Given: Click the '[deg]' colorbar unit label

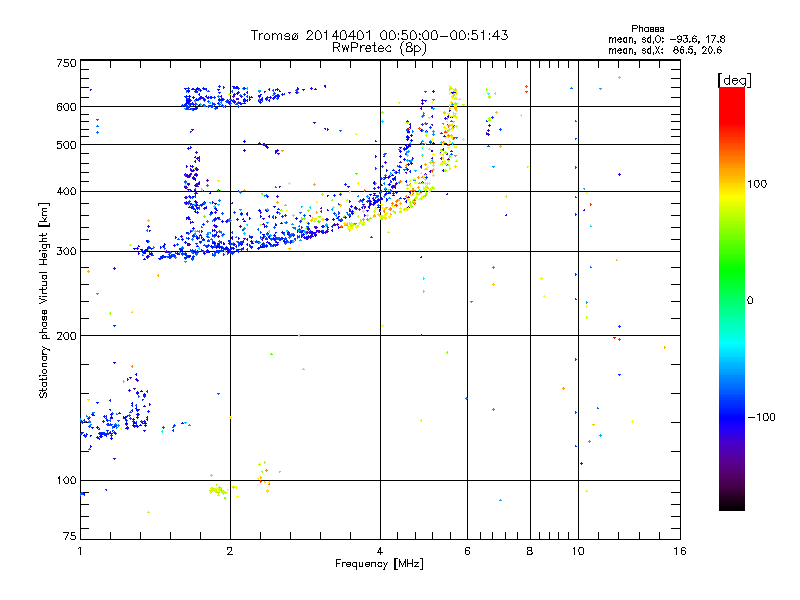Looking at the screenshot, I should [734, 80].
